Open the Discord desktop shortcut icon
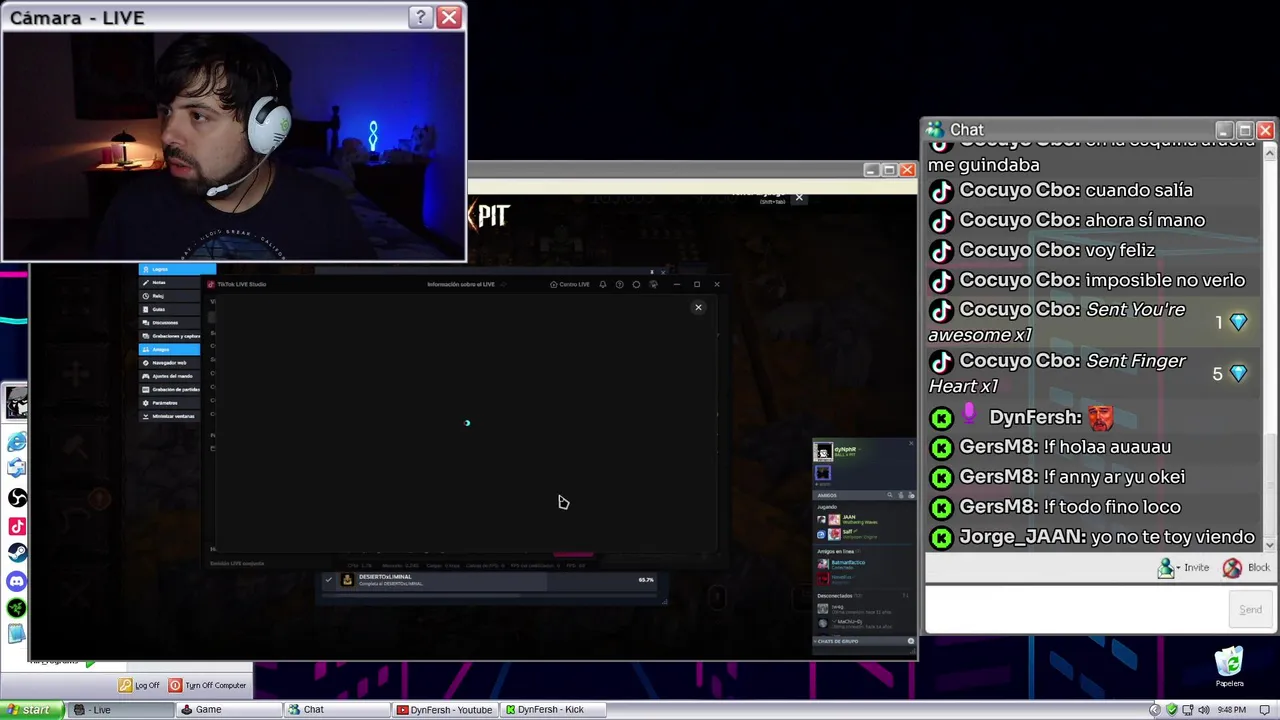The height and width of the screenshot is (720, 1280). click(x=17, y=580)
